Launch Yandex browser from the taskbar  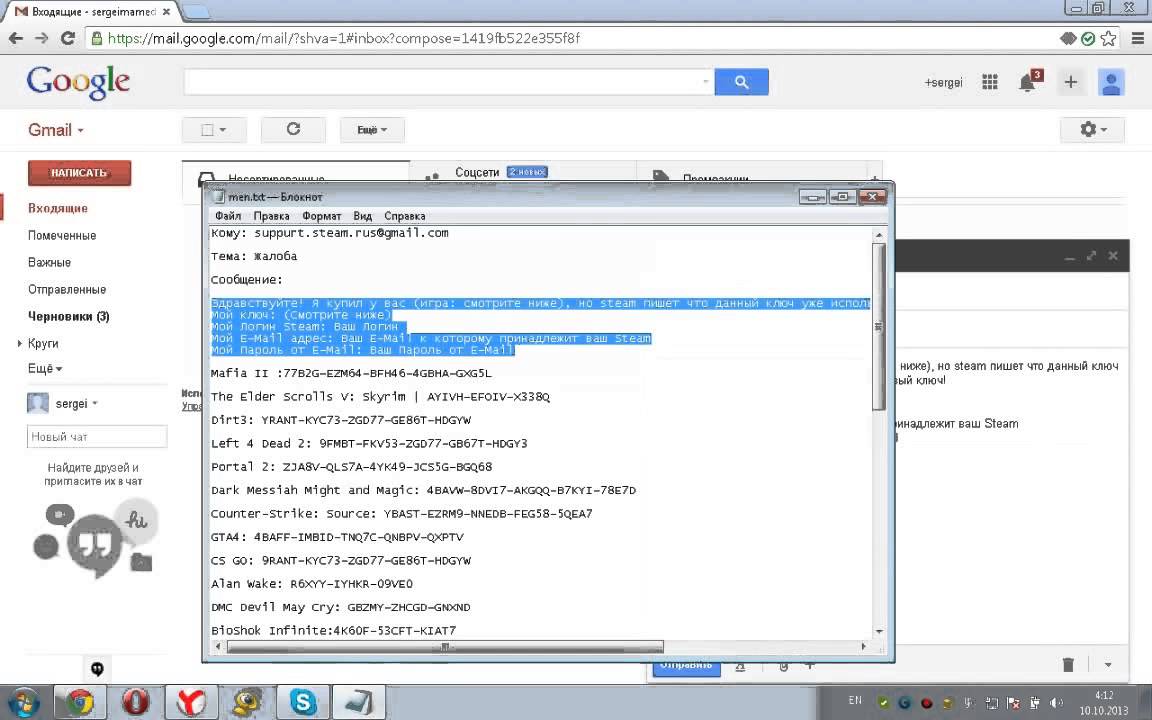tap(191, 702)
